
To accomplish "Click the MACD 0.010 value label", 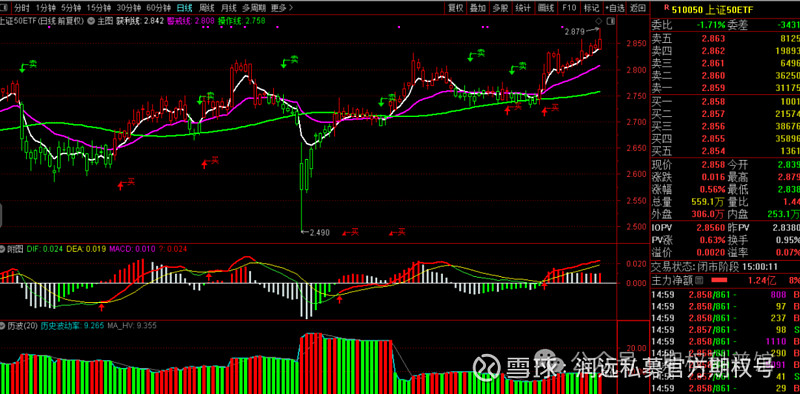I will tap(132, 249).
